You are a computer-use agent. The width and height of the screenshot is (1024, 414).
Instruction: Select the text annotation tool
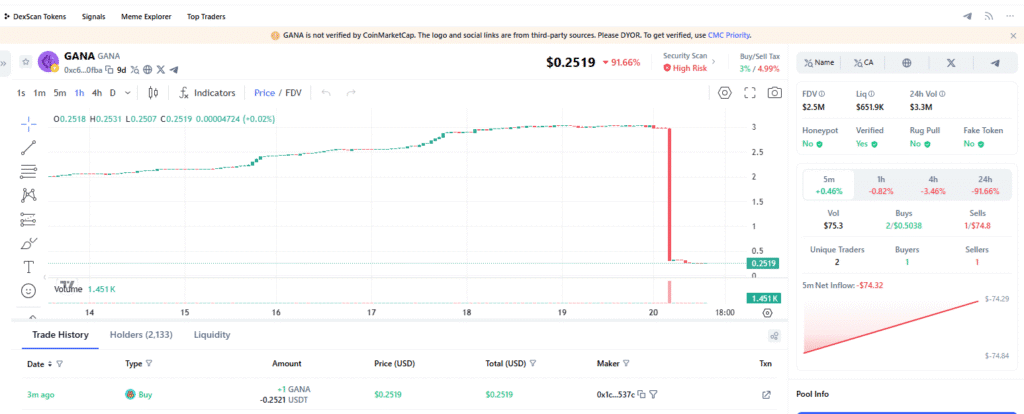point(28,267)
